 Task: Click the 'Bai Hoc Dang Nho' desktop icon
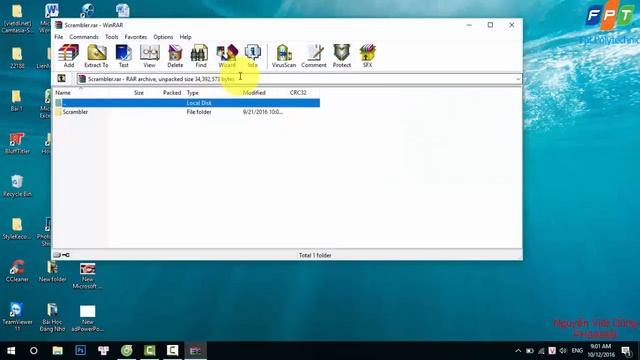coord(52,317)
